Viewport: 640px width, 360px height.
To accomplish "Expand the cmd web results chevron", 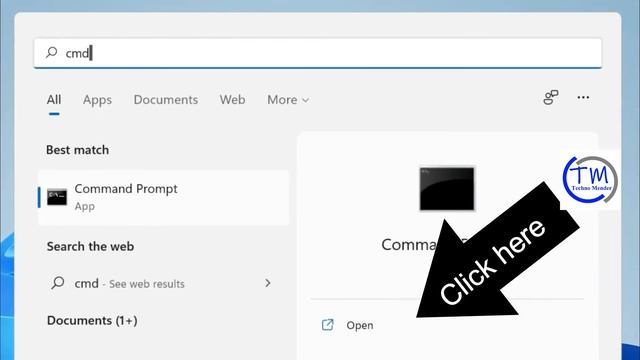I will 268,283.
